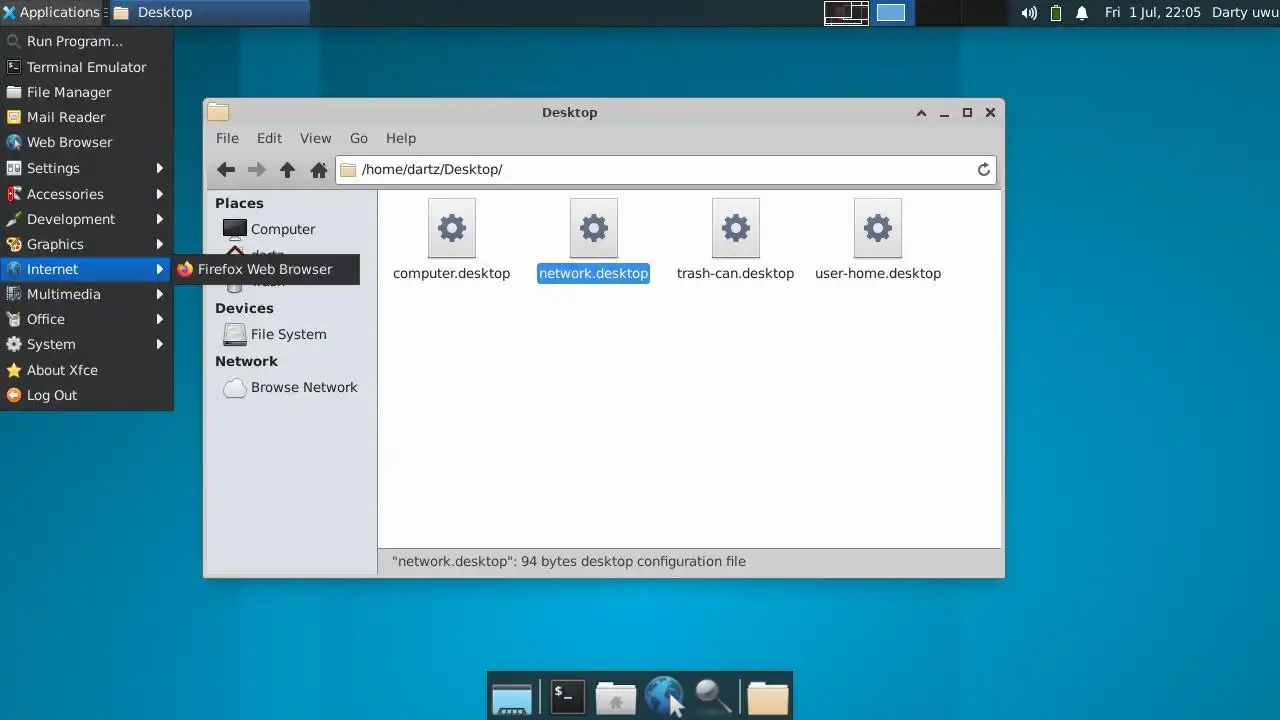Open notifications bell in the top panel
Screen dimensions: 1280x720
click(x=1082, y=13)
